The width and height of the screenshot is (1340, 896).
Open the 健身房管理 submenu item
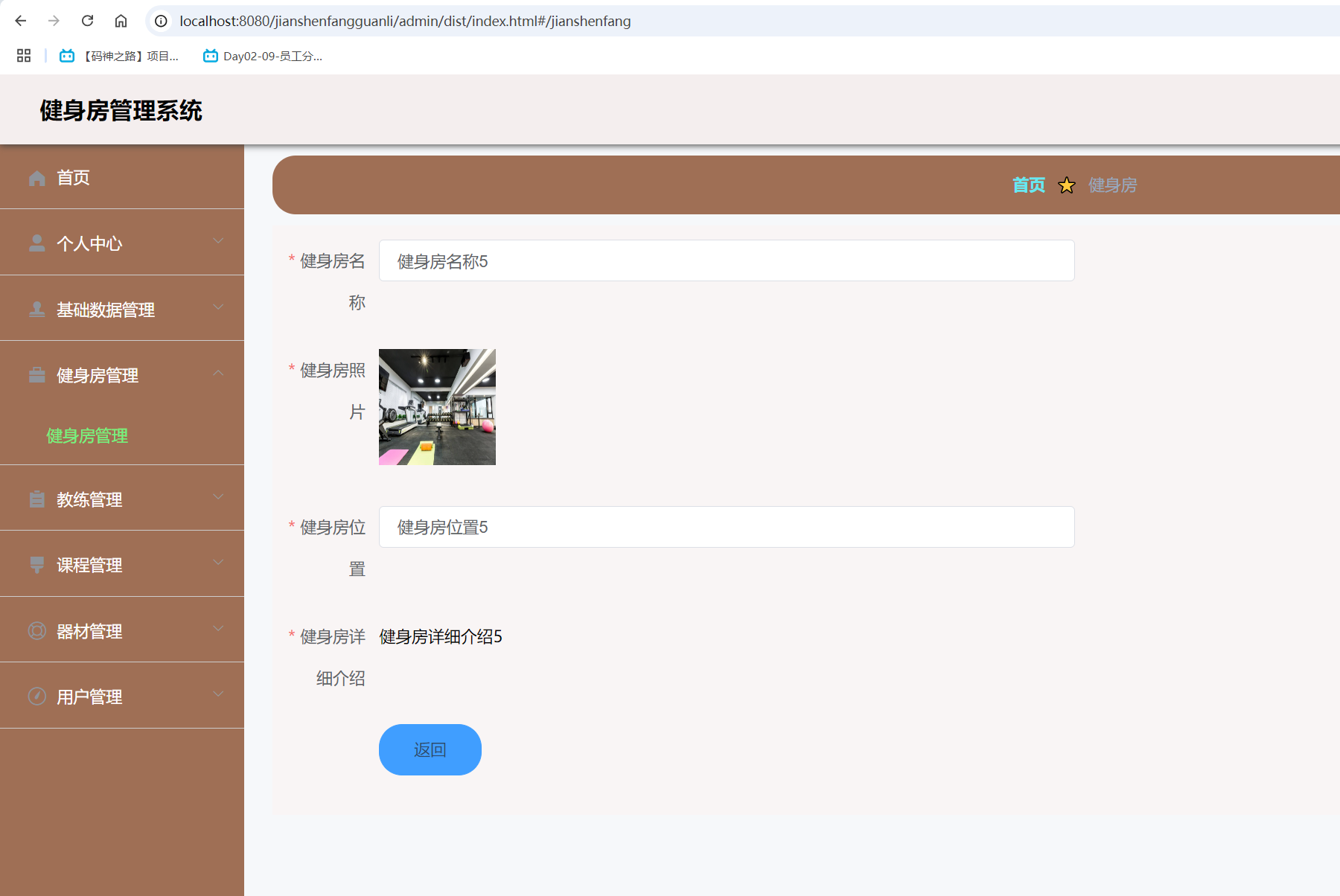(86, 436)
